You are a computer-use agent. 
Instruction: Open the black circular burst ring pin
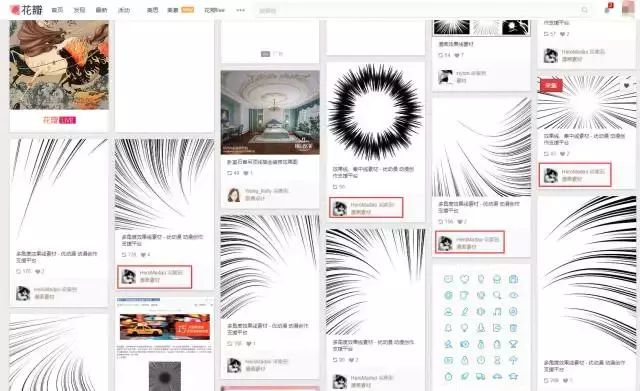[376, 112]
